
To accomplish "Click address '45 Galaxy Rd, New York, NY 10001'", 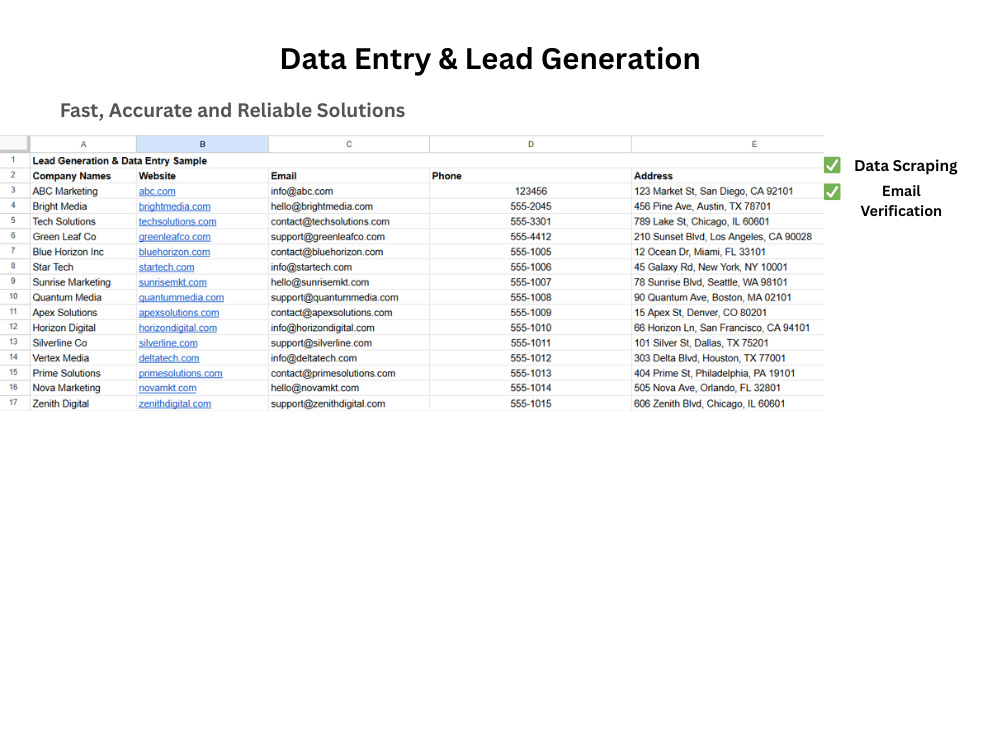I will tap(728, 267).
